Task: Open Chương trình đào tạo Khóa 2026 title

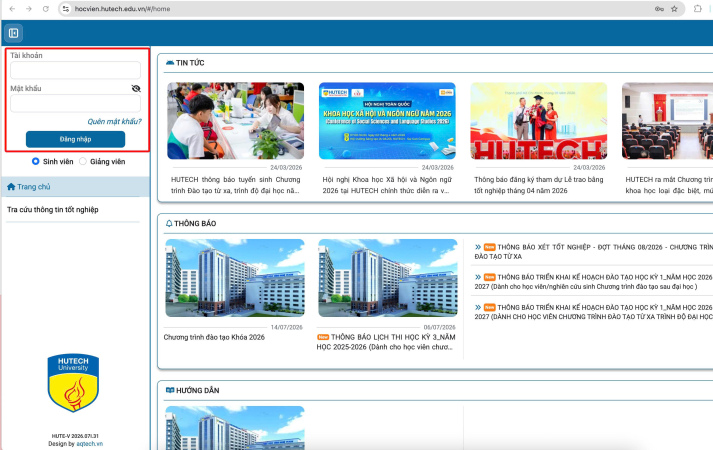Action: point(214,337)
